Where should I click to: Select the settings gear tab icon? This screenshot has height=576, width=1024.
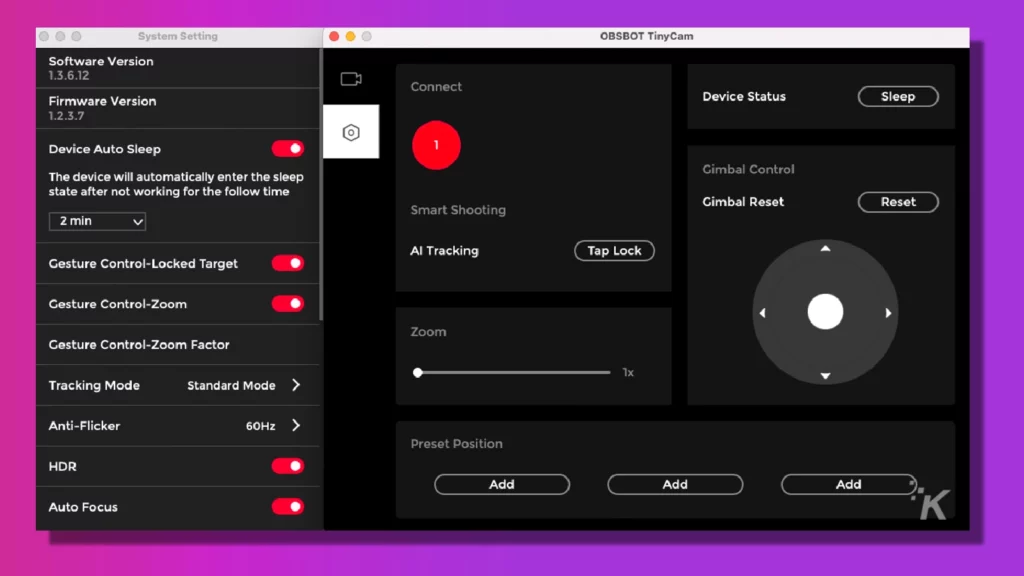tap(351, 132)
